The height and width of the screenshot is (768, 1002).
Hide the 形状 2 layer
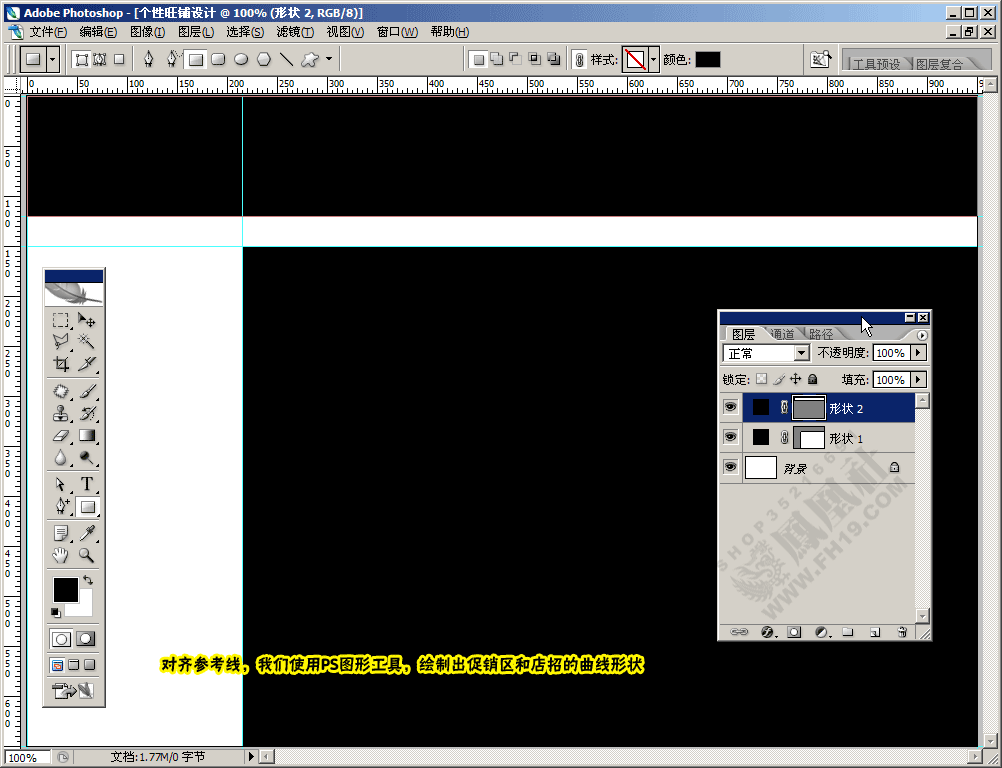point(730,407)
